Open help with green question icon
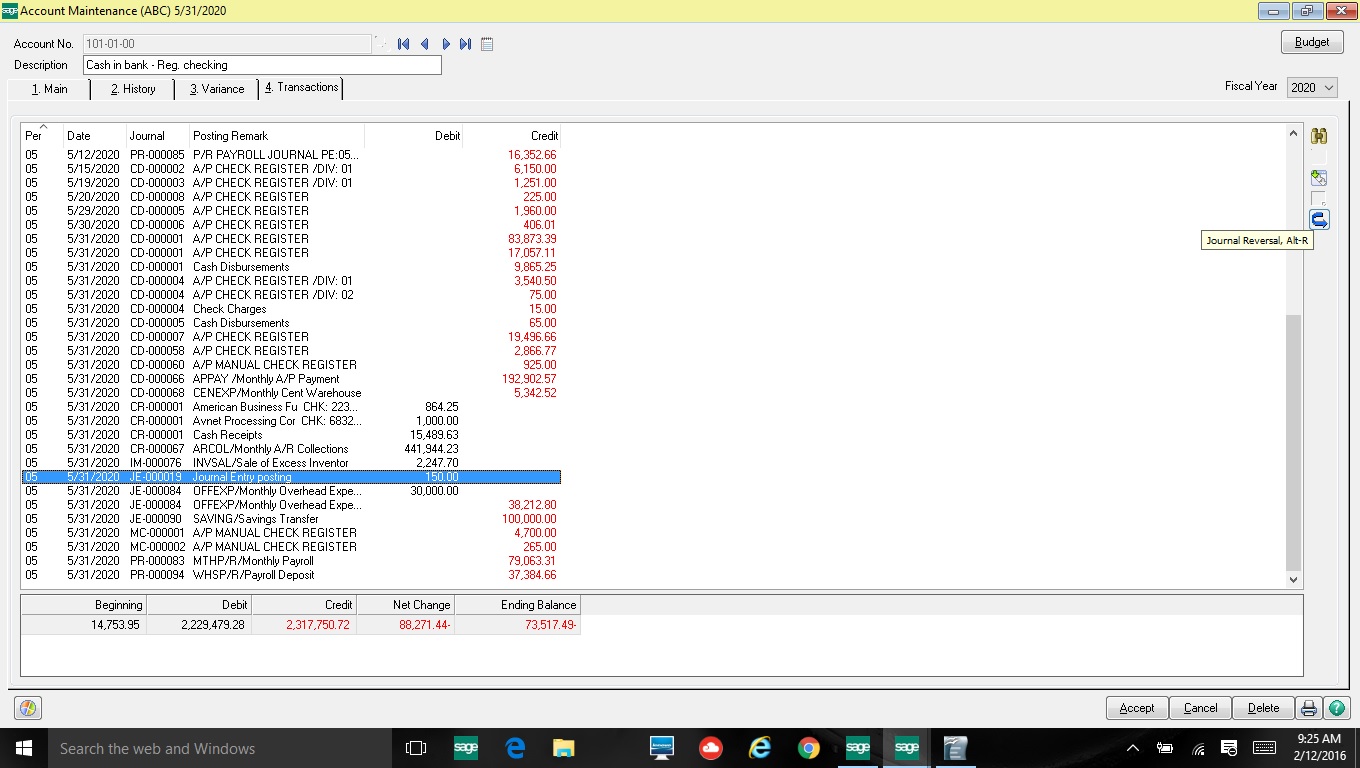 pyautogui.click(x=1336, y=708)
